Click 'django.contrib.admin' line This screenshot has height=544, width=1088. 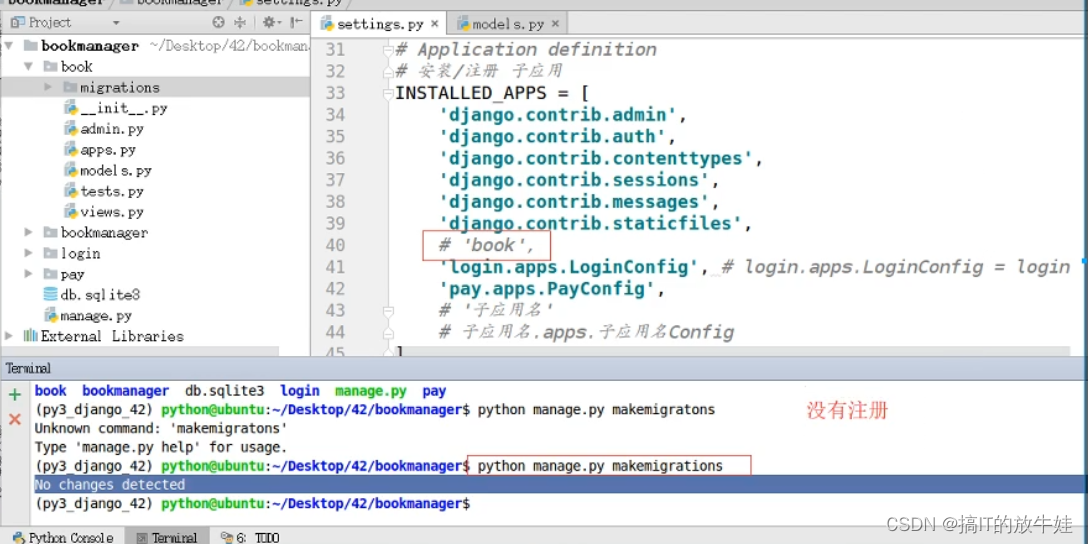563,115
